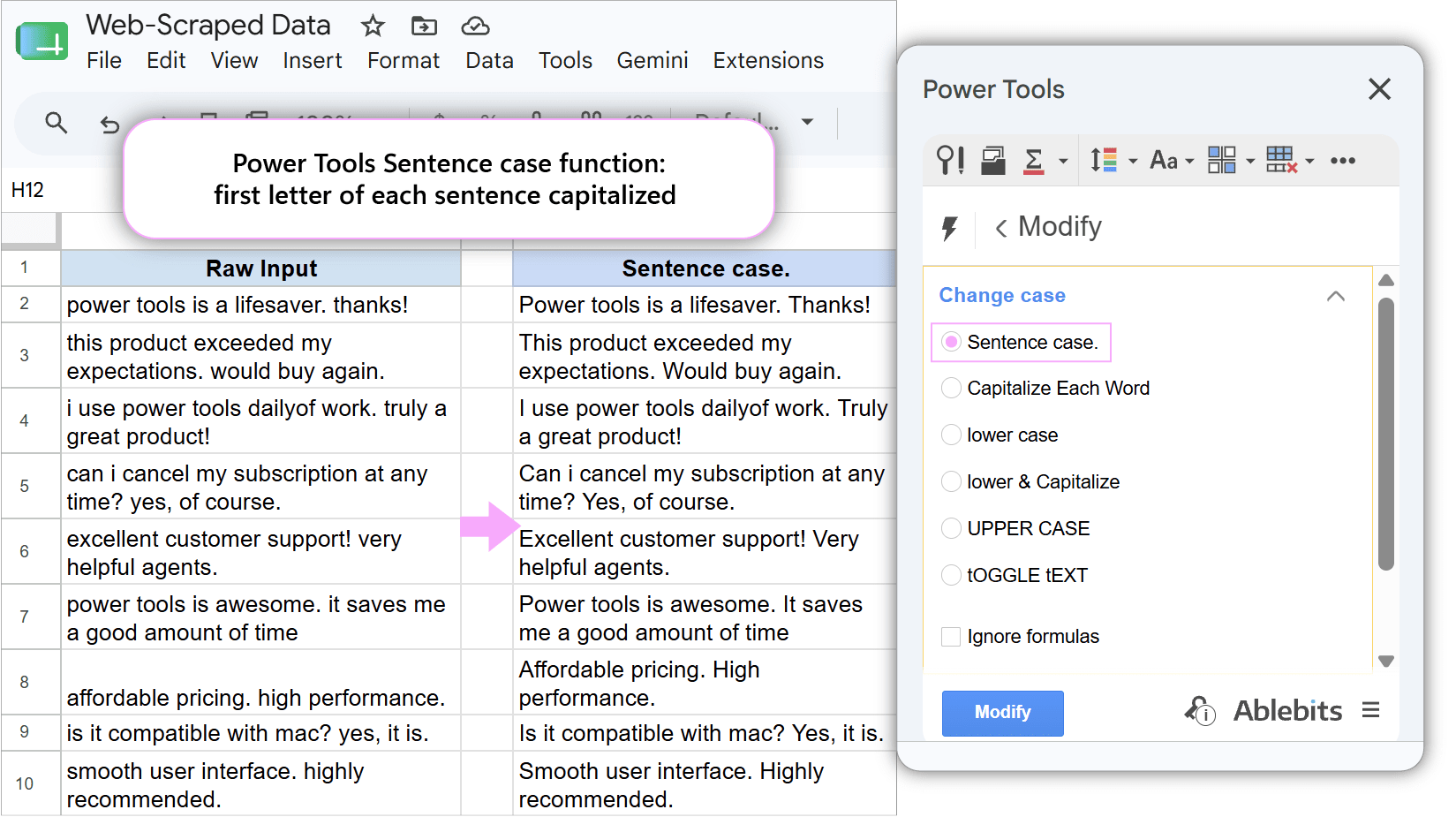Click the Name box showing H12
1456x817 pixels.
pyautogui.click(x=27, y=190)
